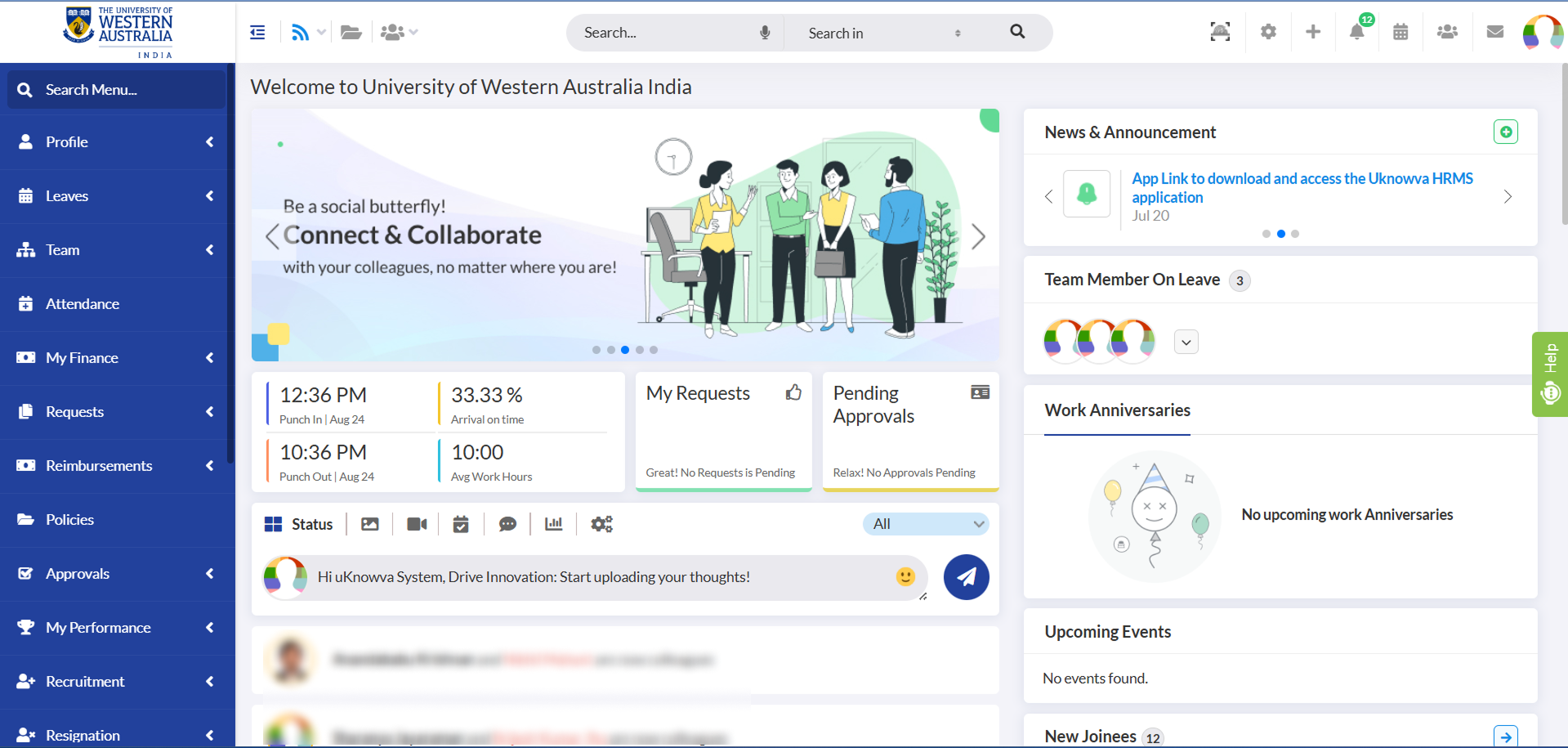Image resolution: width=1568 pixels, height=748 pixels.
Task: Open Attendance in the sidebar
Action: pyautogui.click(x=118, y=304)
